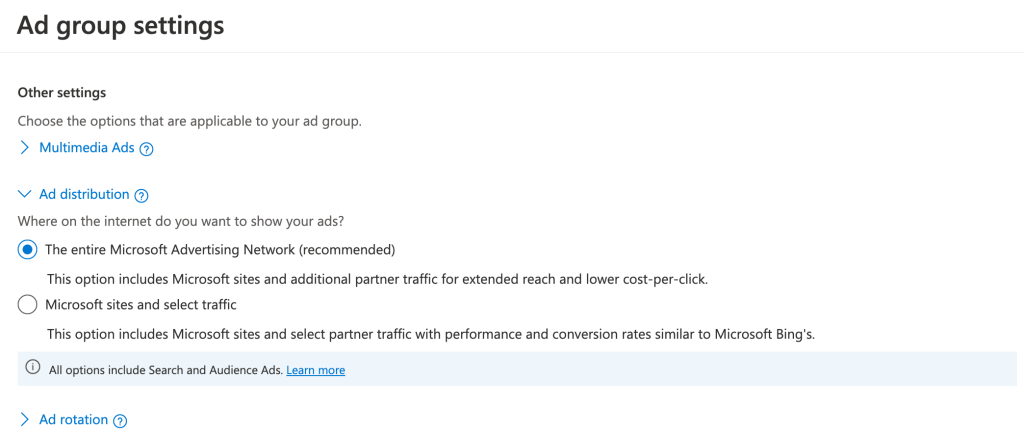Select the Microsoft sites and select traffic radio
The height and width of the screenshot is (435, 1024).
coord(28,304)
